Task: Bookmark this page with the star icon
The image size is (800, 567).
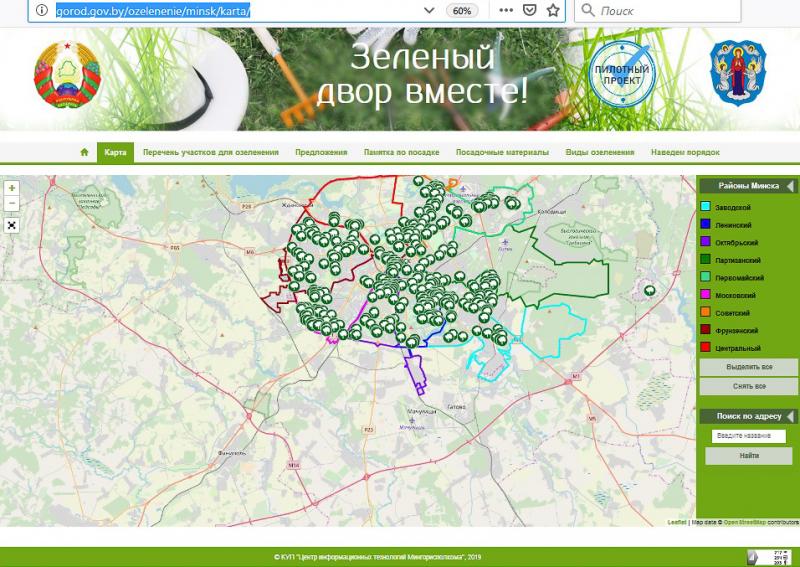Action: (x=552, y=10)
